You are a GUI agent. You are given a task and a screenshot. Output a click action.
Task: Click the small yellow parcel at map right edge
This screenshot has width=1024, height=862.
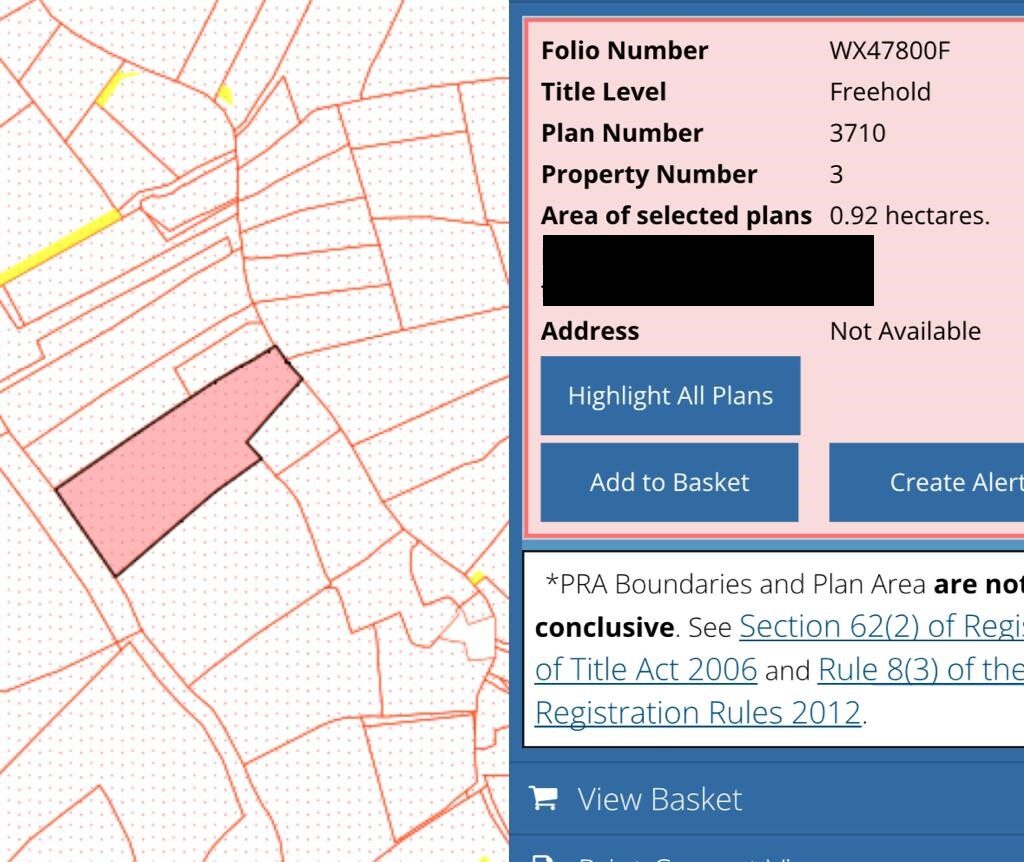pos(477,577)
